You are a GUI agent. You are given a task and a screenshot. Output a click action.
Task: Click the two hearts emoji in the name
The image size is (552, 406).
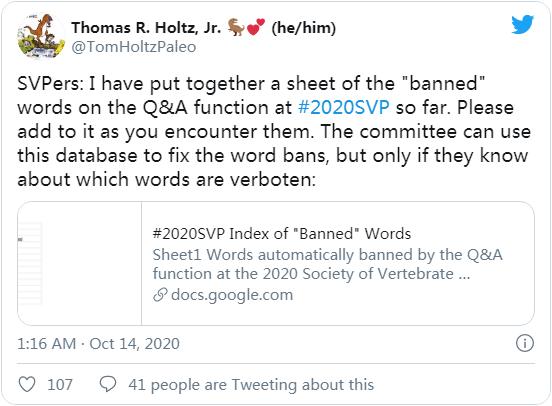[256, 27]
